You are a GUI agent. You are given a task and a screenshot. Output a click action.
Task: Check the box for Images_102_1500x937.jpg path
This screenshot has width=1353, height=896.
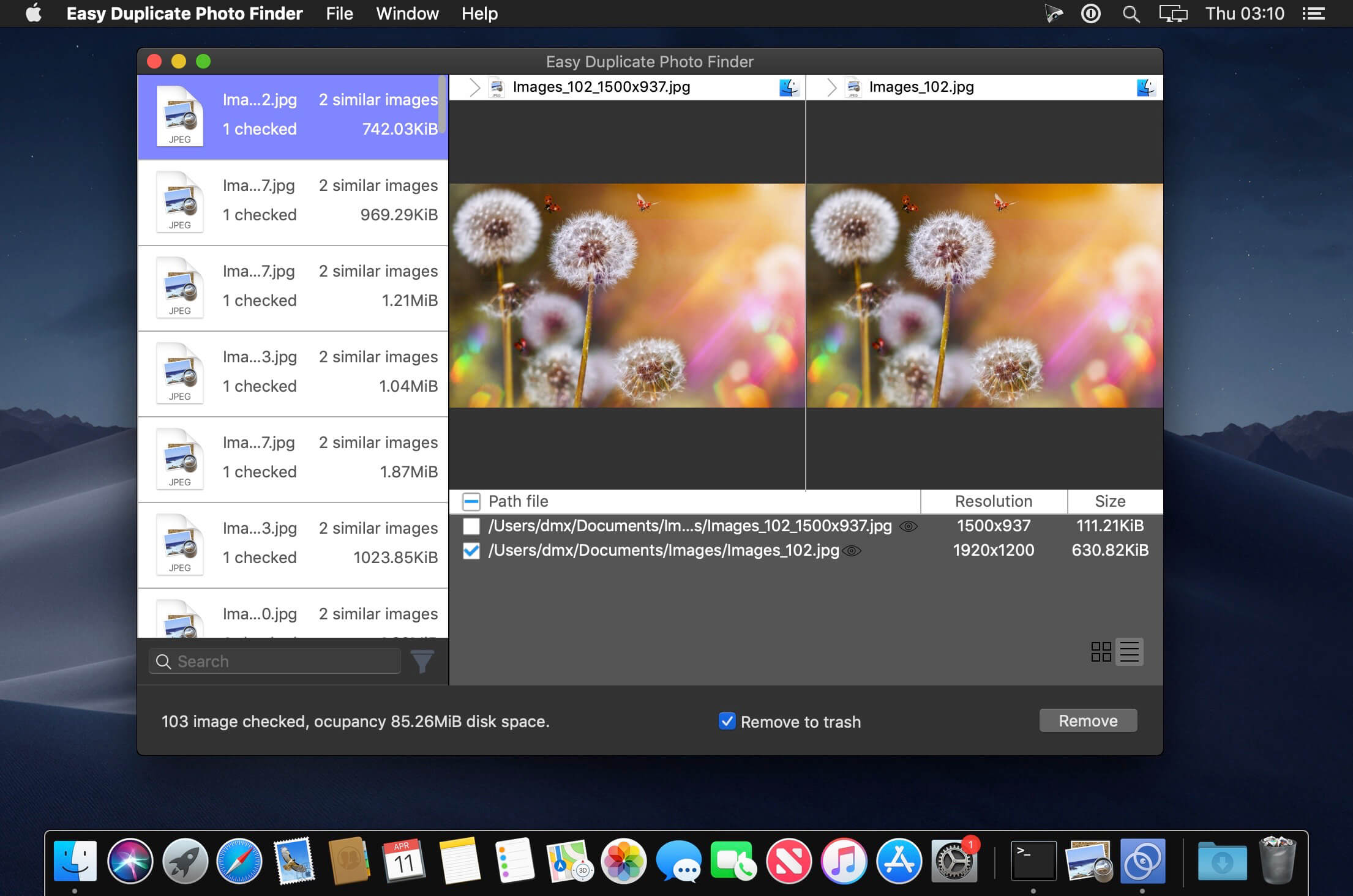tap(471, 526)
